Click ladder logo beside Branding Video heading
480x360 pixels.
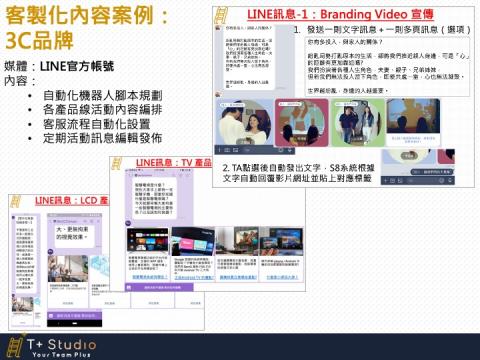click(x=220, y=15)
